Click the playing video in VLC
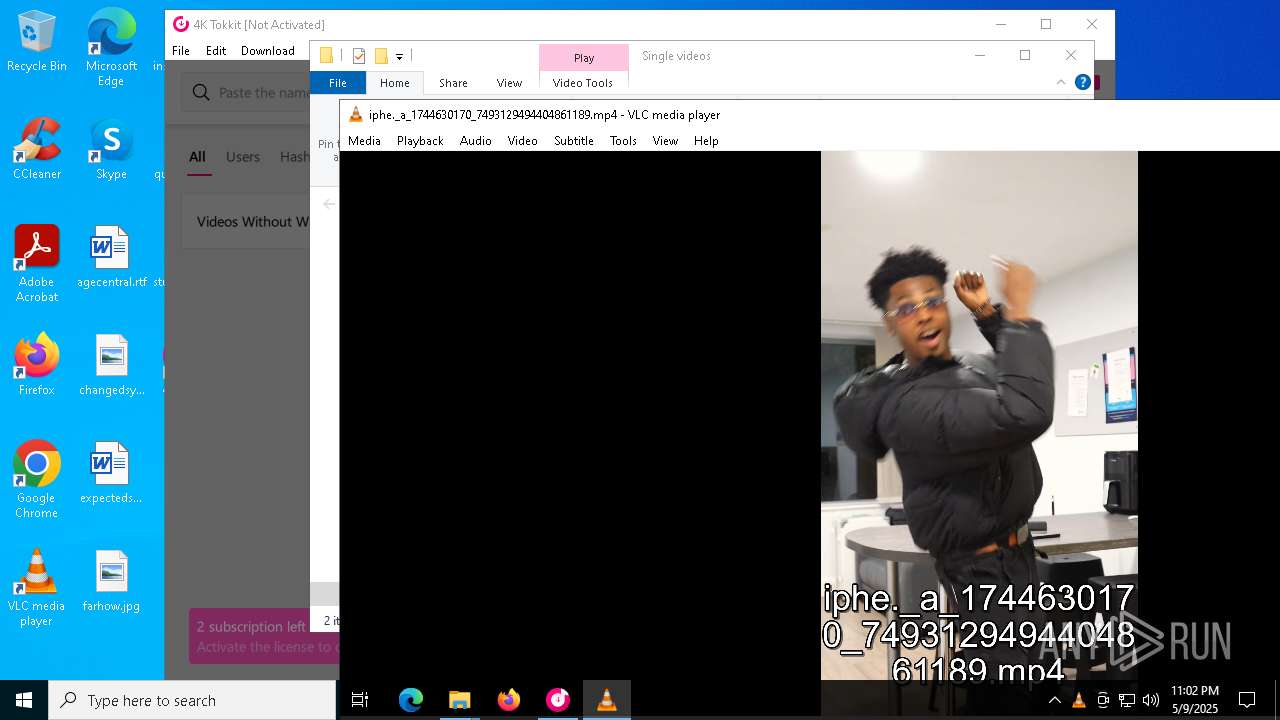This screenshot has width=1280, height=720. tap(979, 416)
